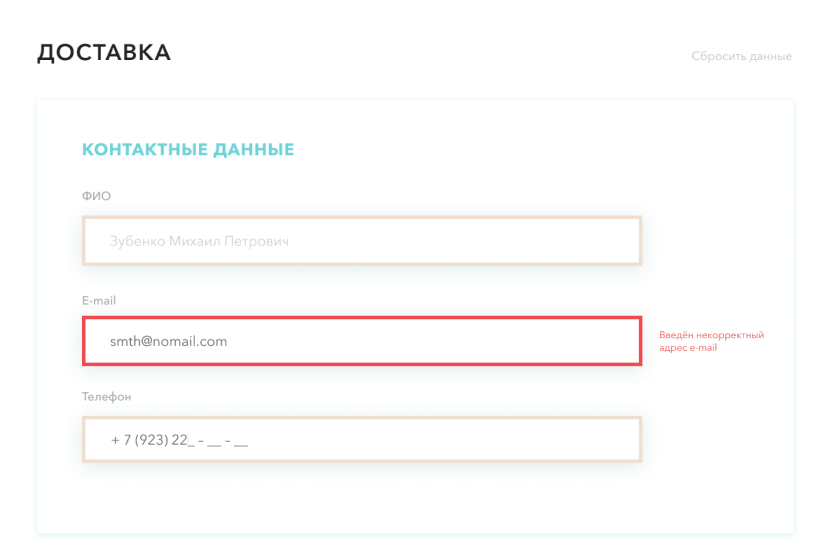
Task: Click the КОНТАКТНЫЕ ДАННЫЕ section heading
Action: (x=188, y=150)
